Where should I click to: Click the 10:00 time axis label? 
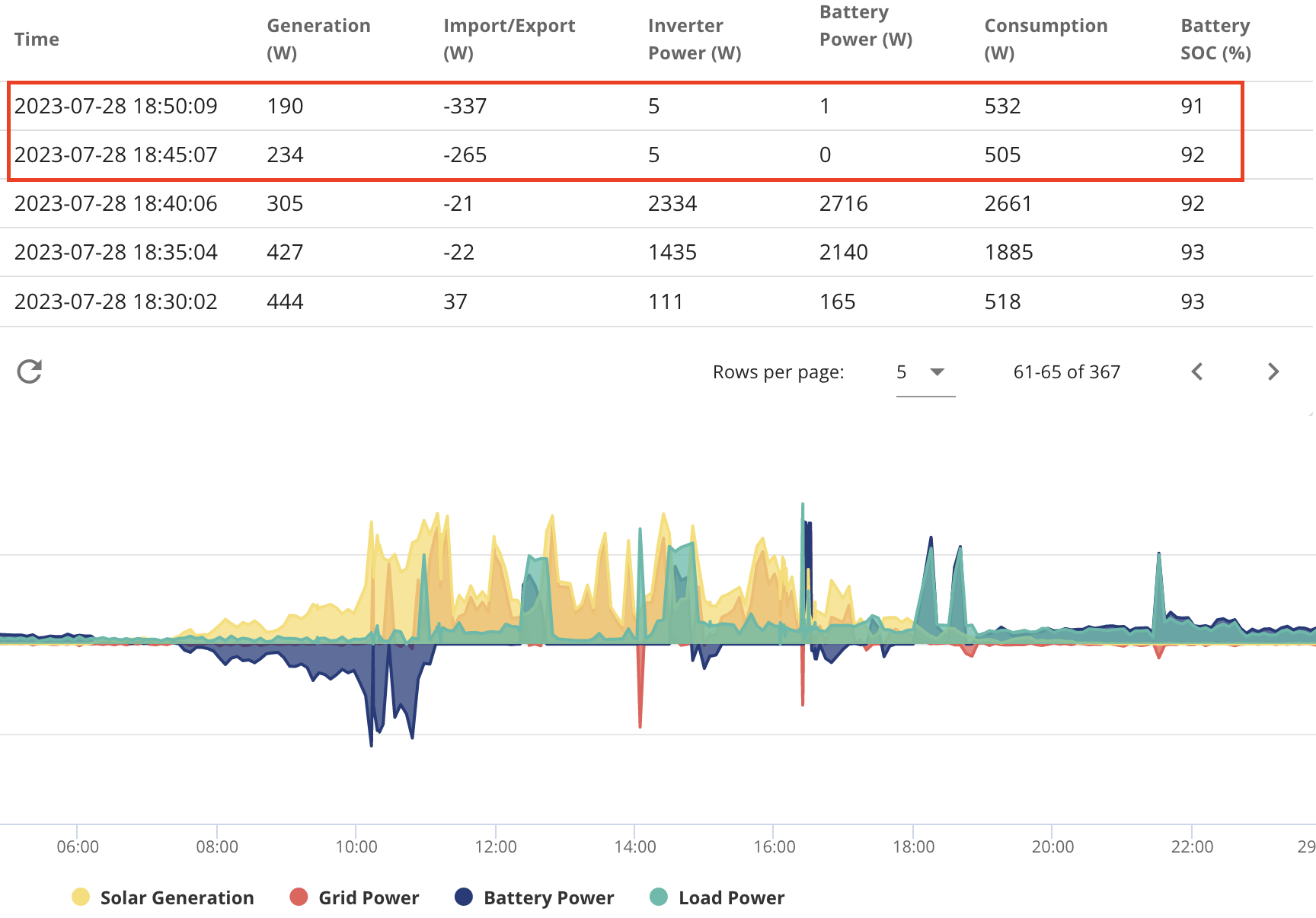tap(356, 846)
